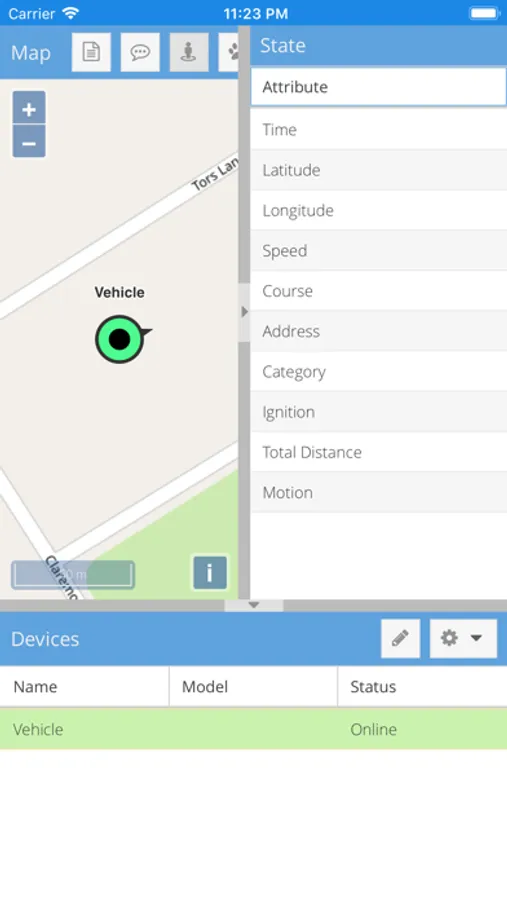Select the Vehicle row in Devices list
This screenshot has height=900, width=507.
253,729
